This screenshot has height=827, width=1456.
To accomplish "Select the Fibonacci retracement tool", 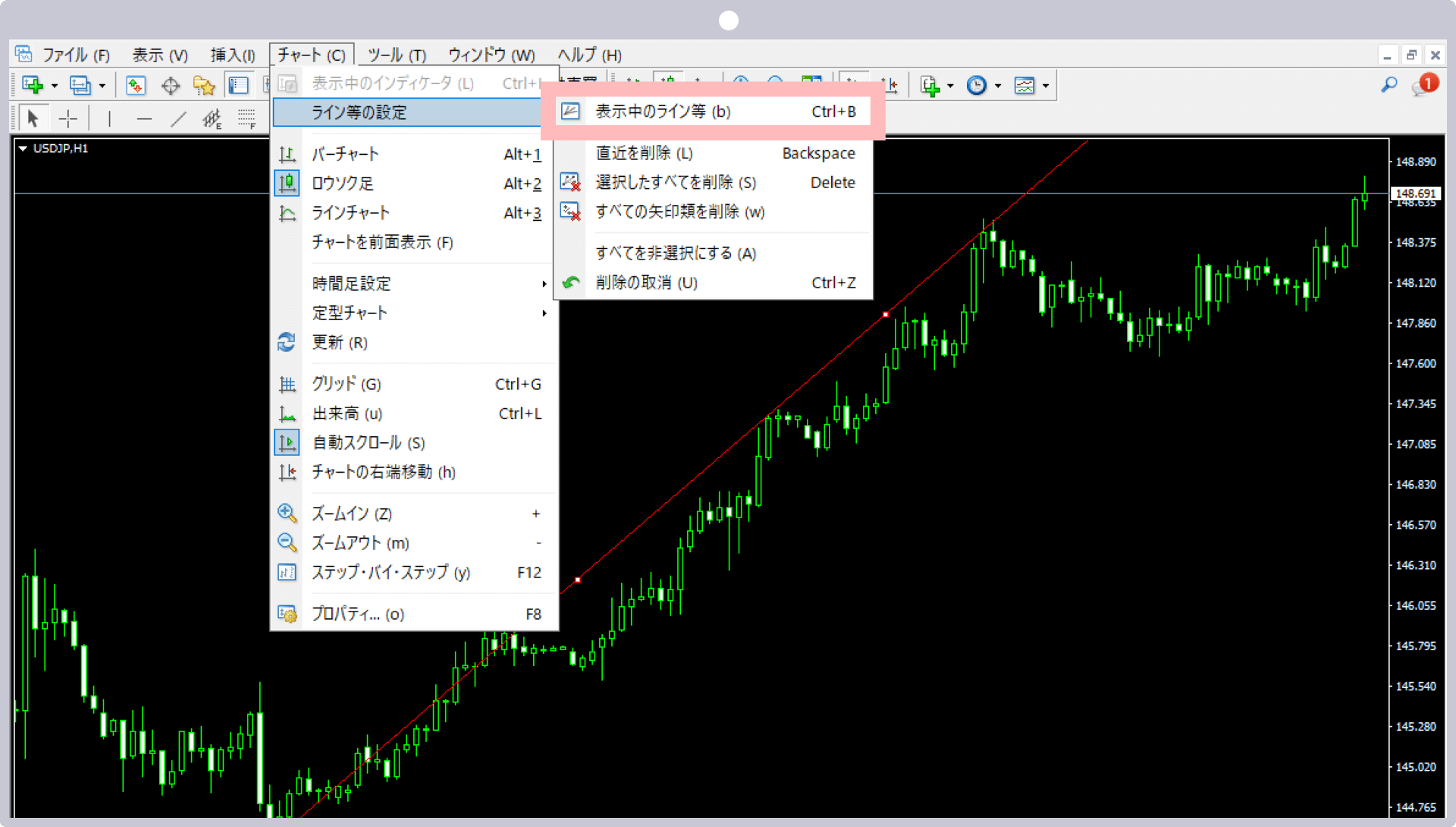I will click(x=246, y=118).
